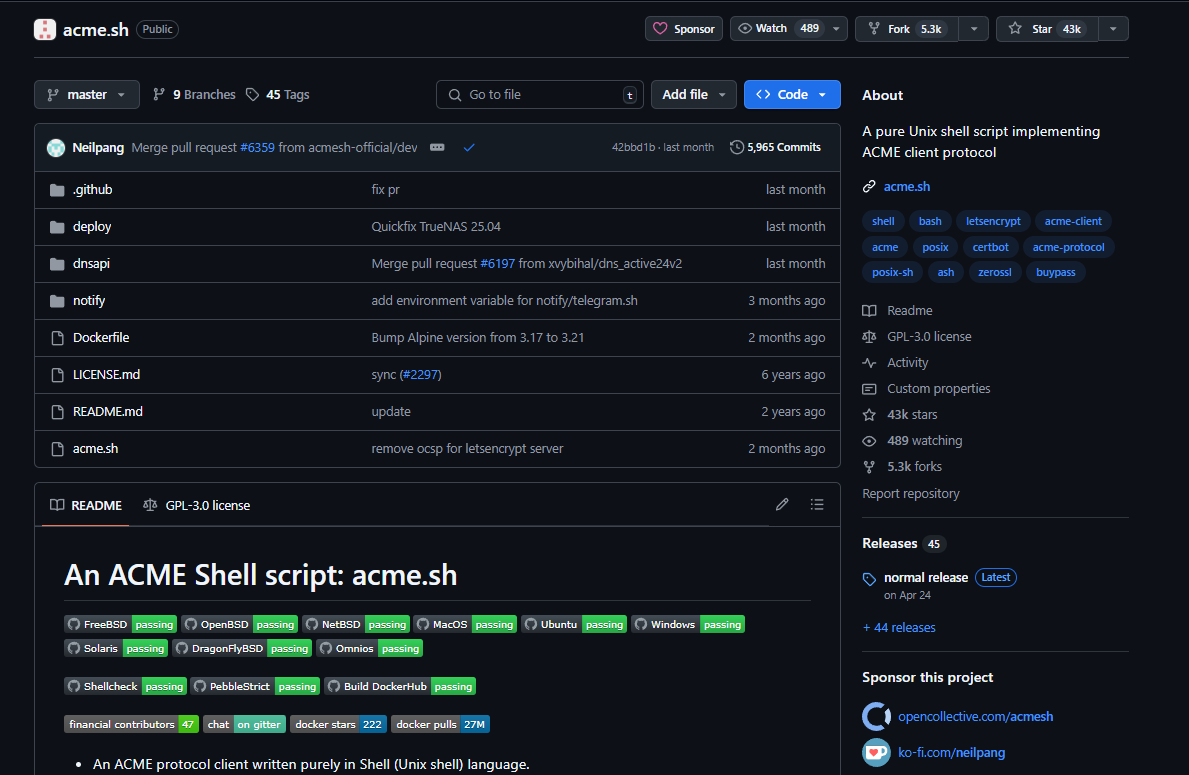Screen dimensions: 1189x775
Task: View the 45 Tags link
Action: [278, 95]
